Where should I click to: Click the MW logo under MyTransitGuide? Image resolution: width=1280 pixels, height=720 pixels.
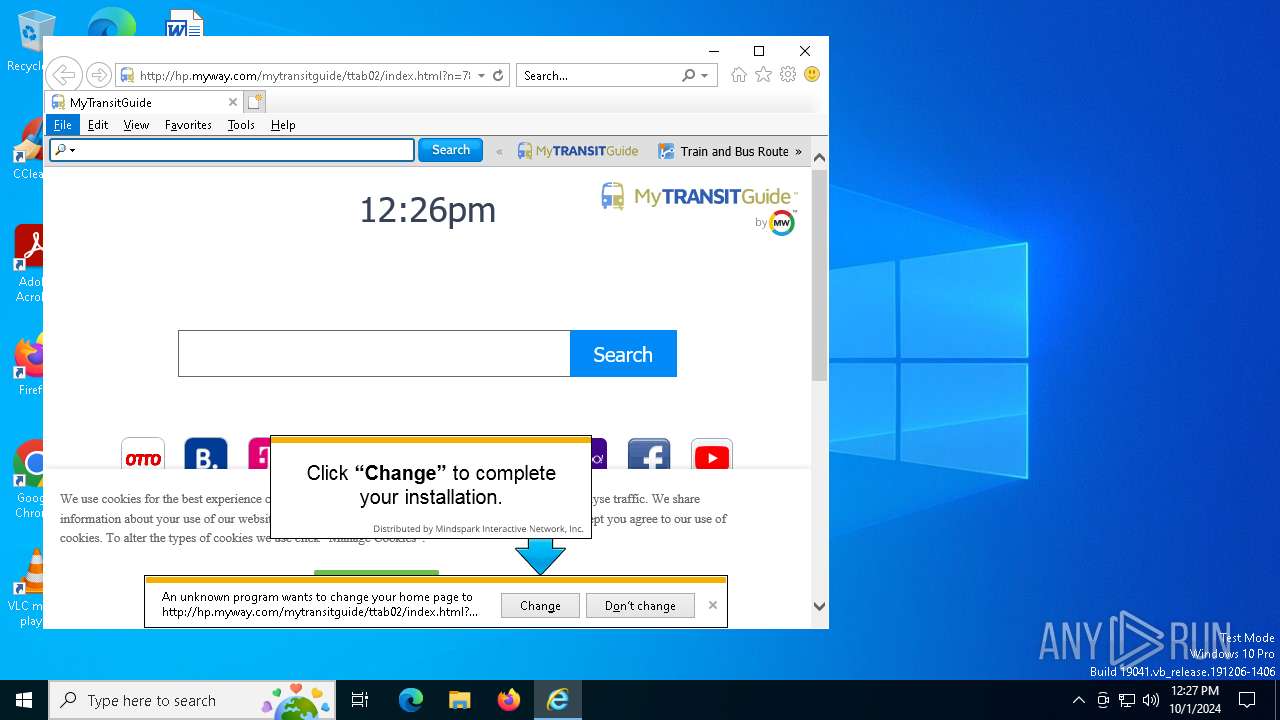(782, 222)
